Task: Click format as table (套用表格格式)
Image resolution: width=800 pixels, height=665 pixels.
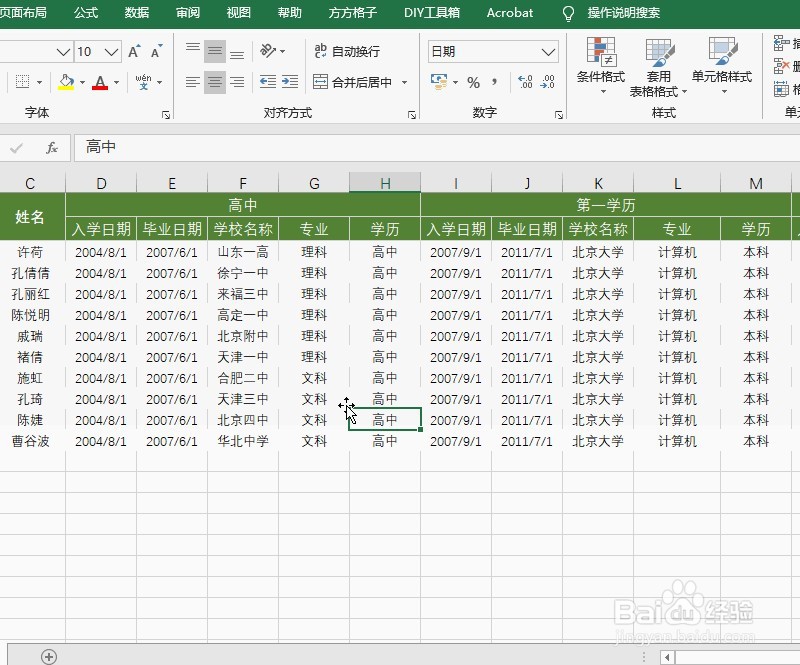Action: (x=660, y=65)
